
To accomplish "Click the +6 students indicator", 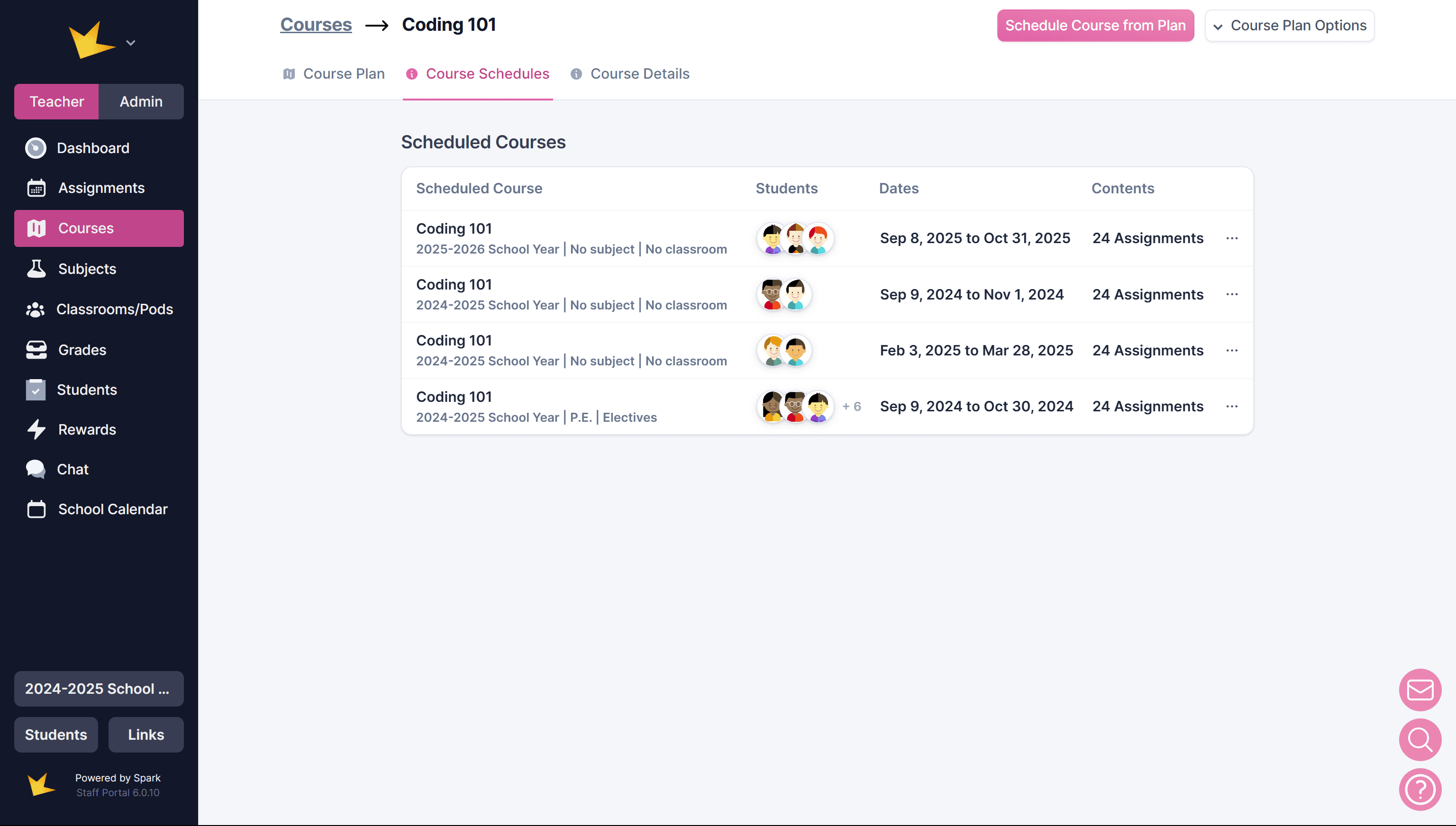I will (x=851, y=407).
